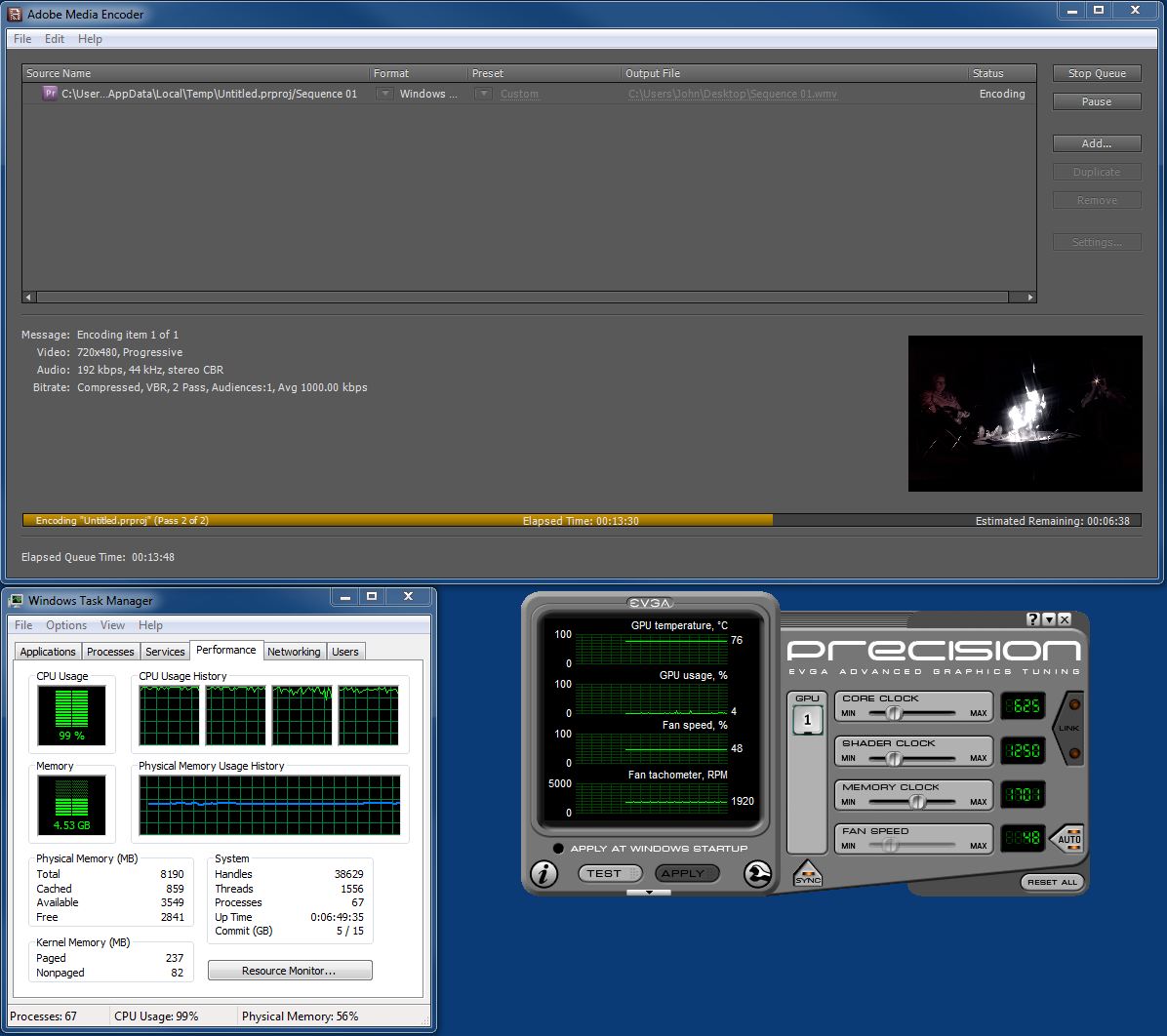
Task: Click the fan speed digital readout 48
Action: 1023,838
